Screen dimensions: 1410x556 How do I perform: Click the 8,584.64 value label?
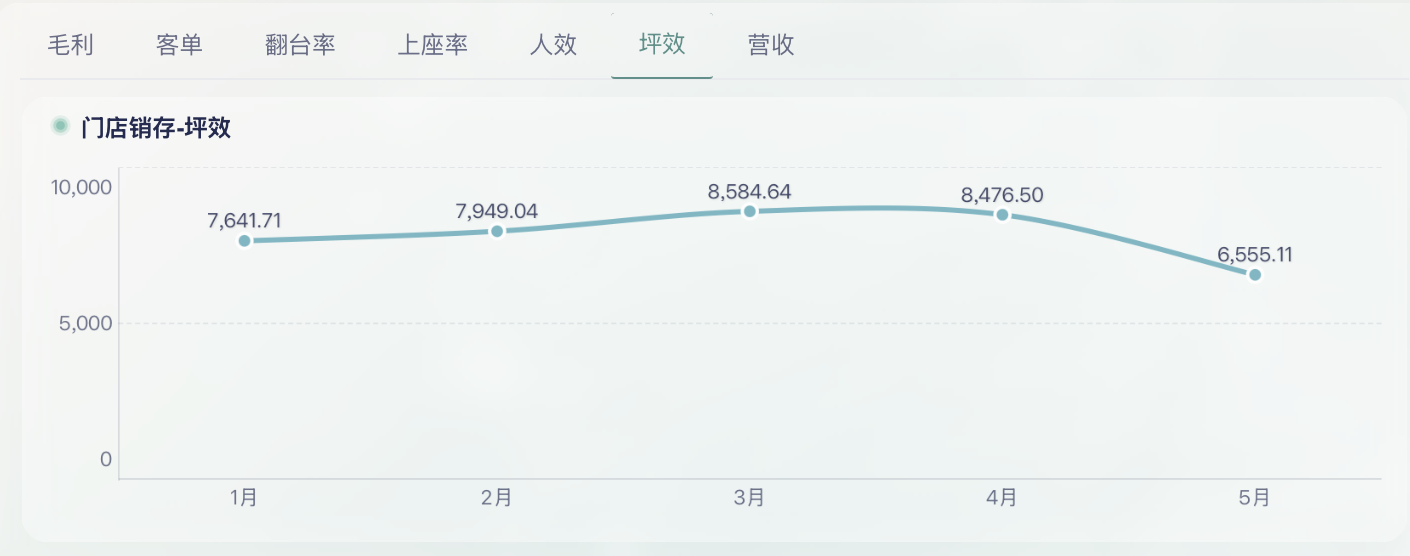point(749,191)
